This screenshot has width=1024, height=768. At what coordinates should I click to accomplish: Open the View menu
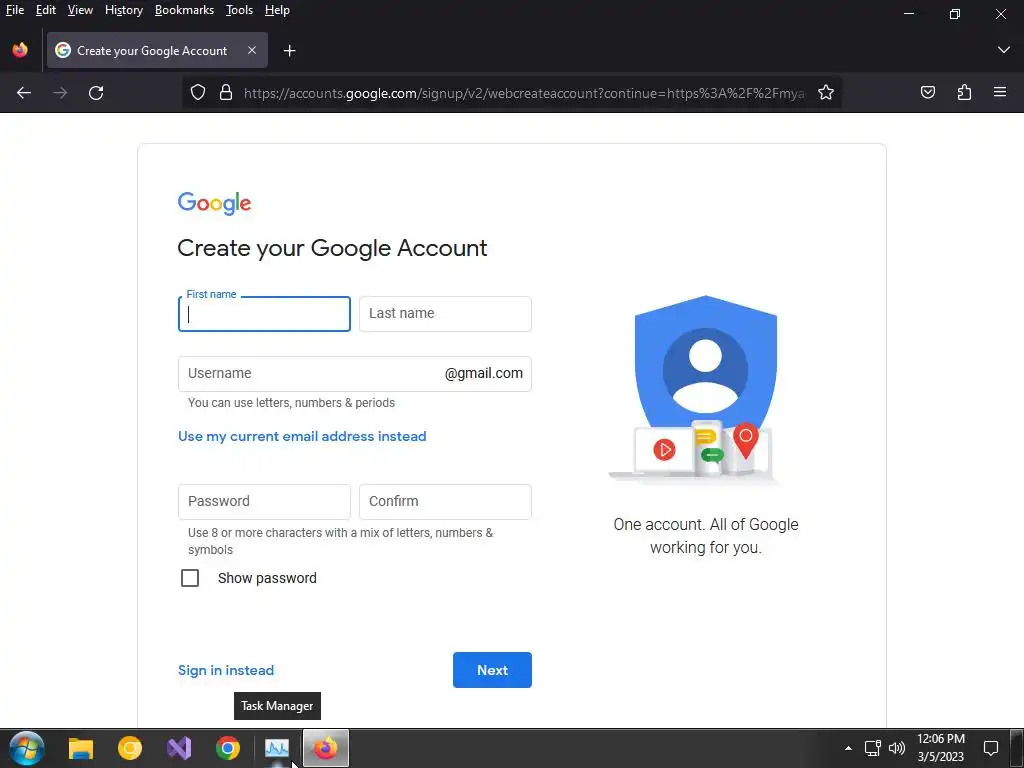point(80,10)
